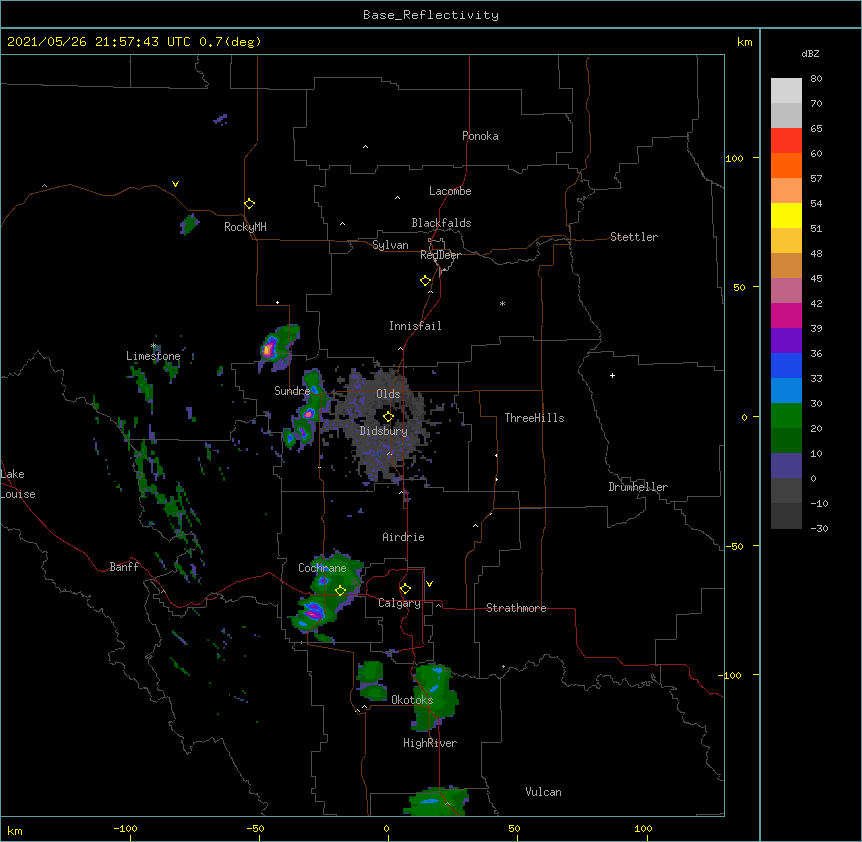Click the Didsbury town label
Viewport: 862px width, 842px height.
point(384,431)
